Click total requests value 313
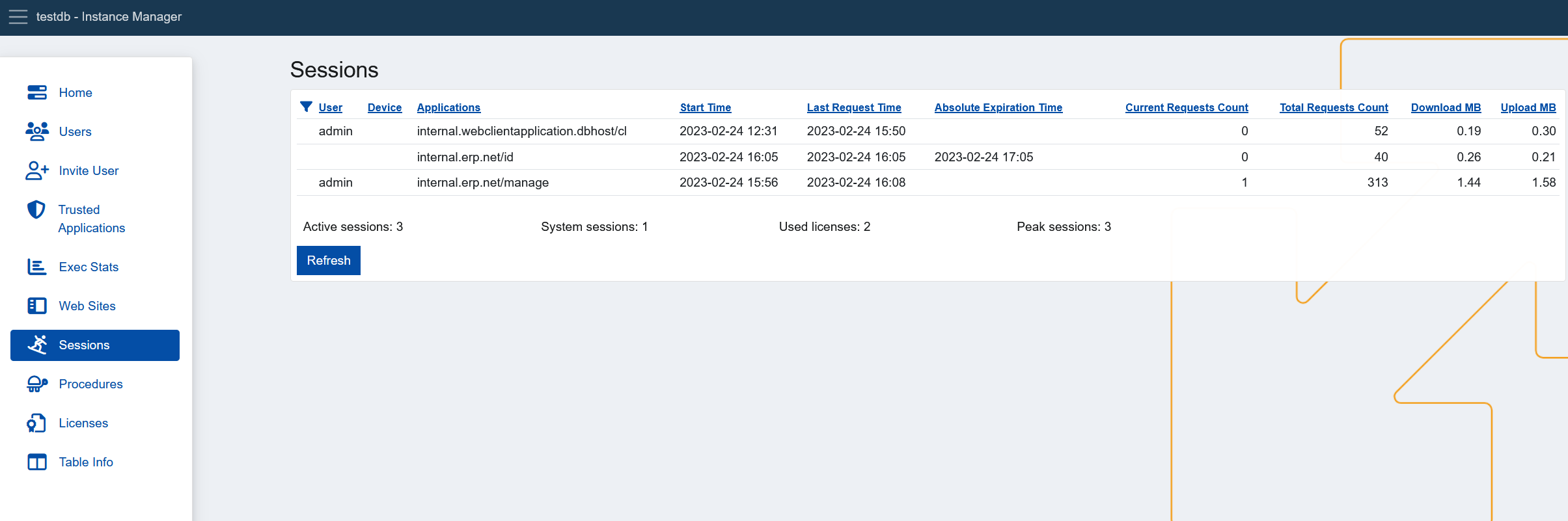Screen dimensions: 1568x521 point(1378,182)
